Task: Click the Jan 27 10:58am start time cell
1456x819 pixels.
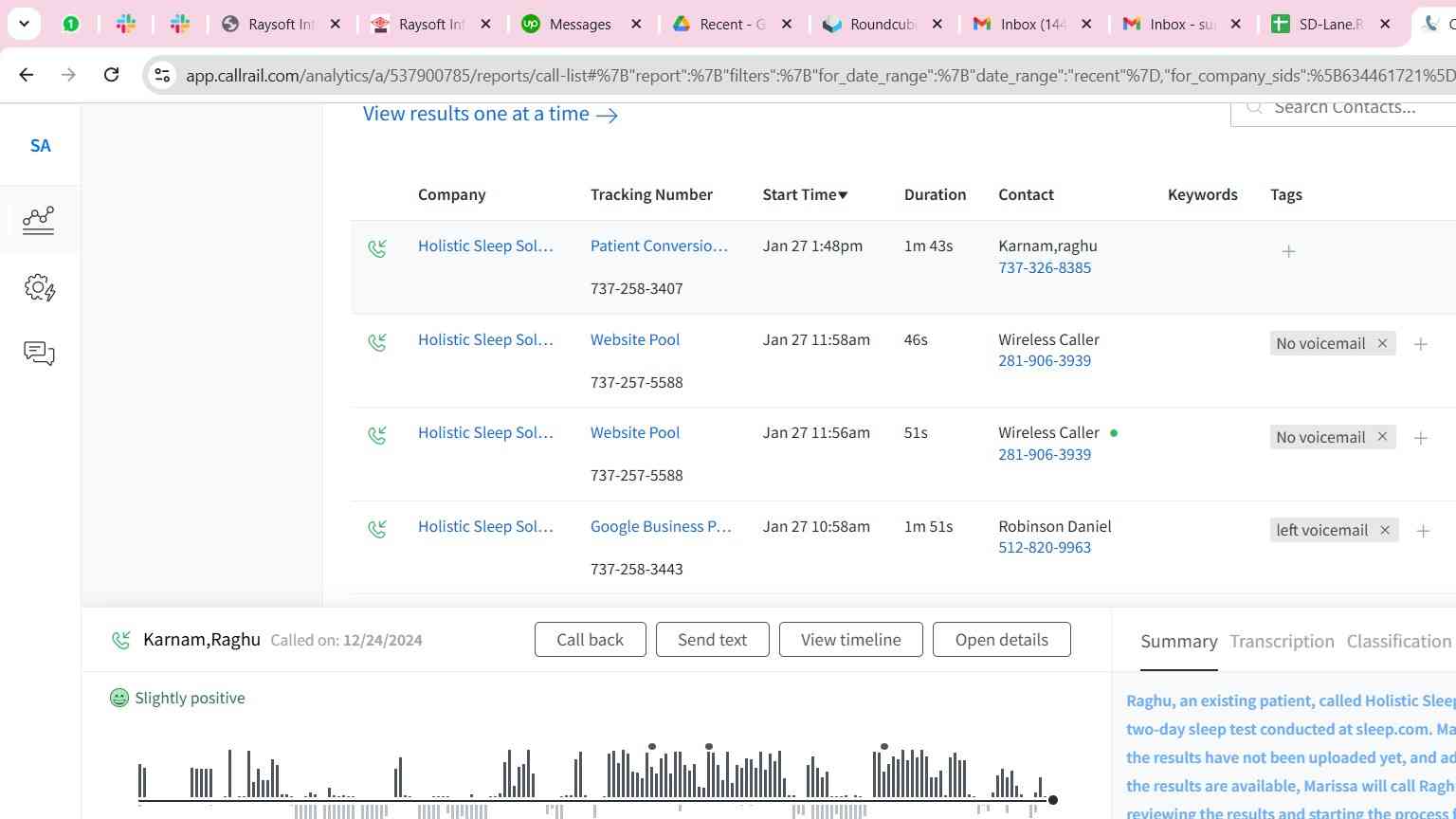Action: coord(816,526)
